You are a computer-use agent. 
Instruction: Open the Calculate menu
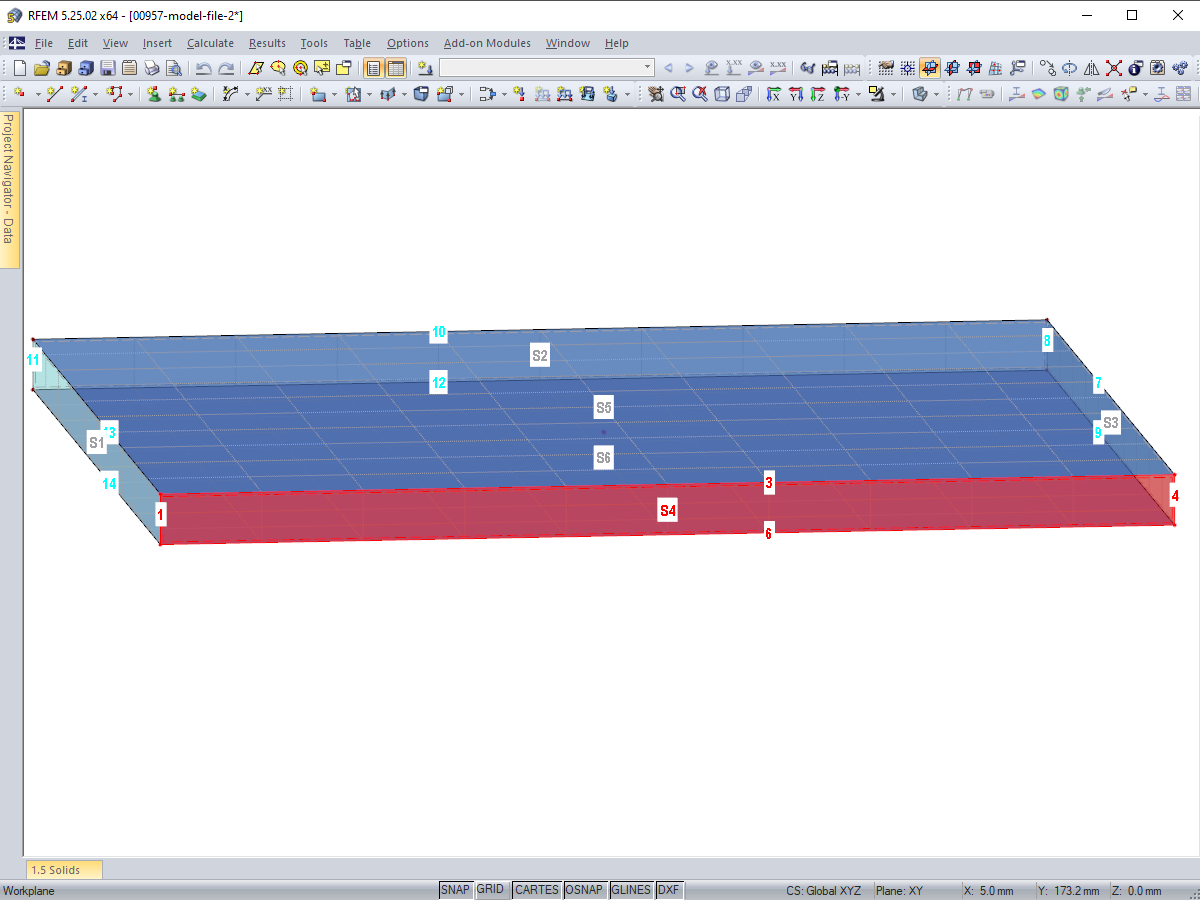pos(210,43)
